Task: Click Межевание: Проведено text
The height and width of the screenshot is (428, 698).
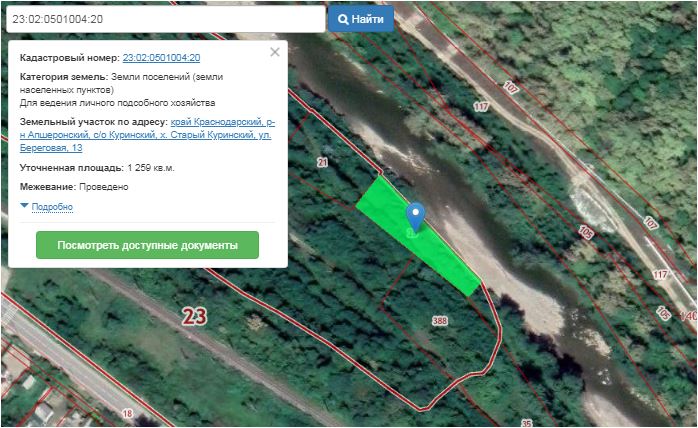Action: click(74, 187)
